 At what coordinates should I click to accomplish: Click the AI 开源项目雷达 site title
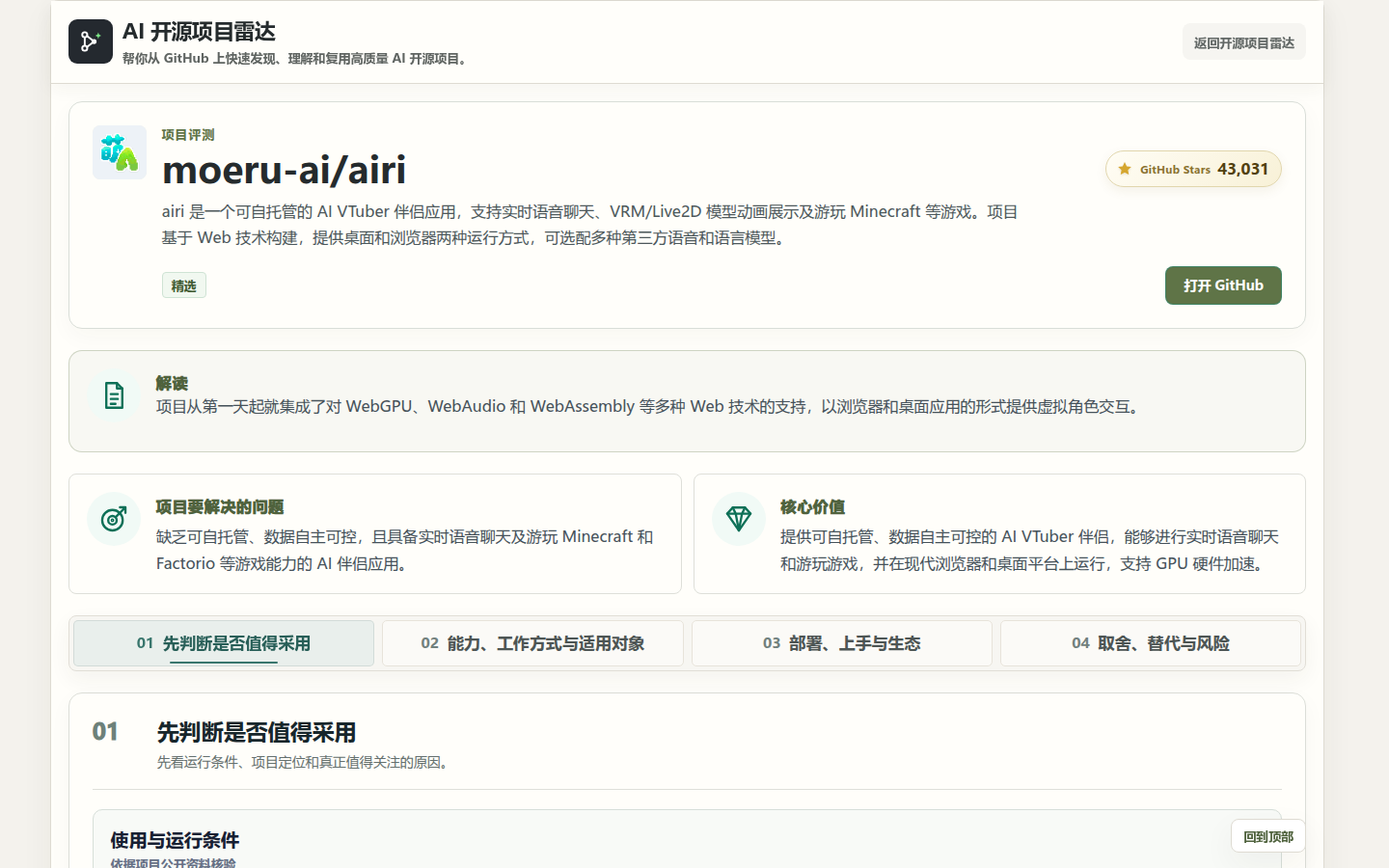tap(199, 32)
